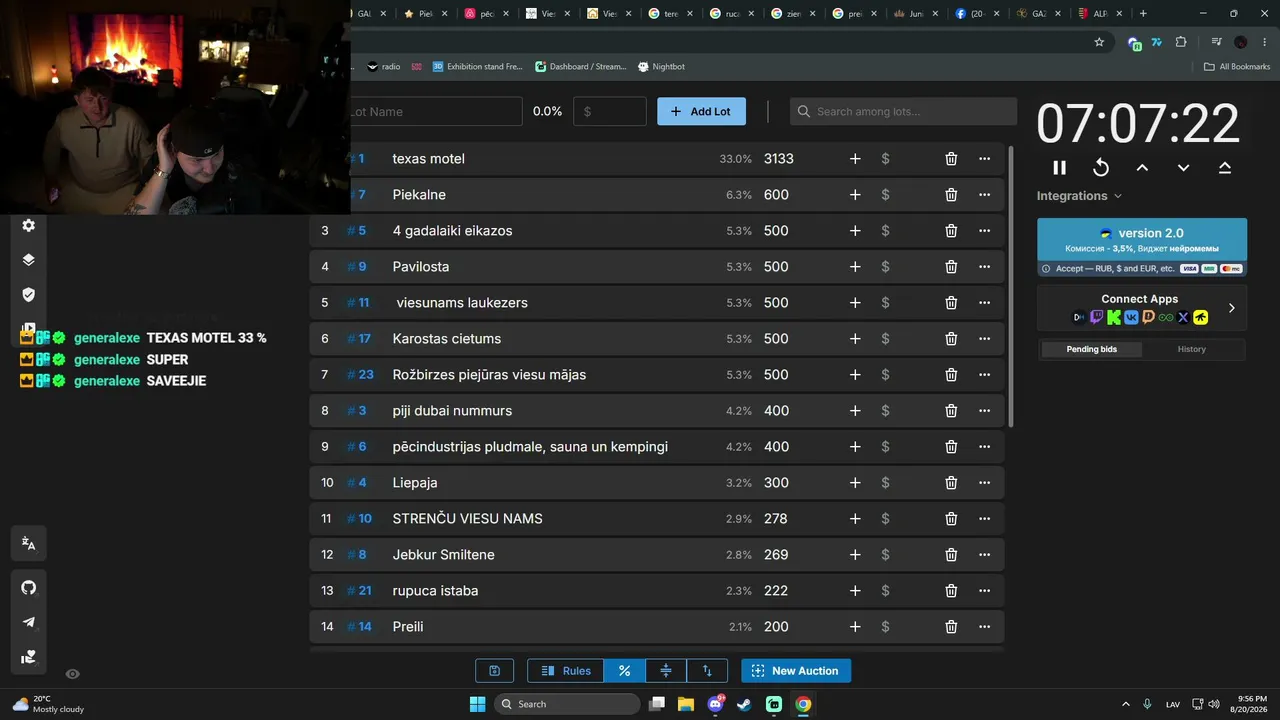
Task: Delete the rupuca istaba lot
Action: [x=951, y=591]
